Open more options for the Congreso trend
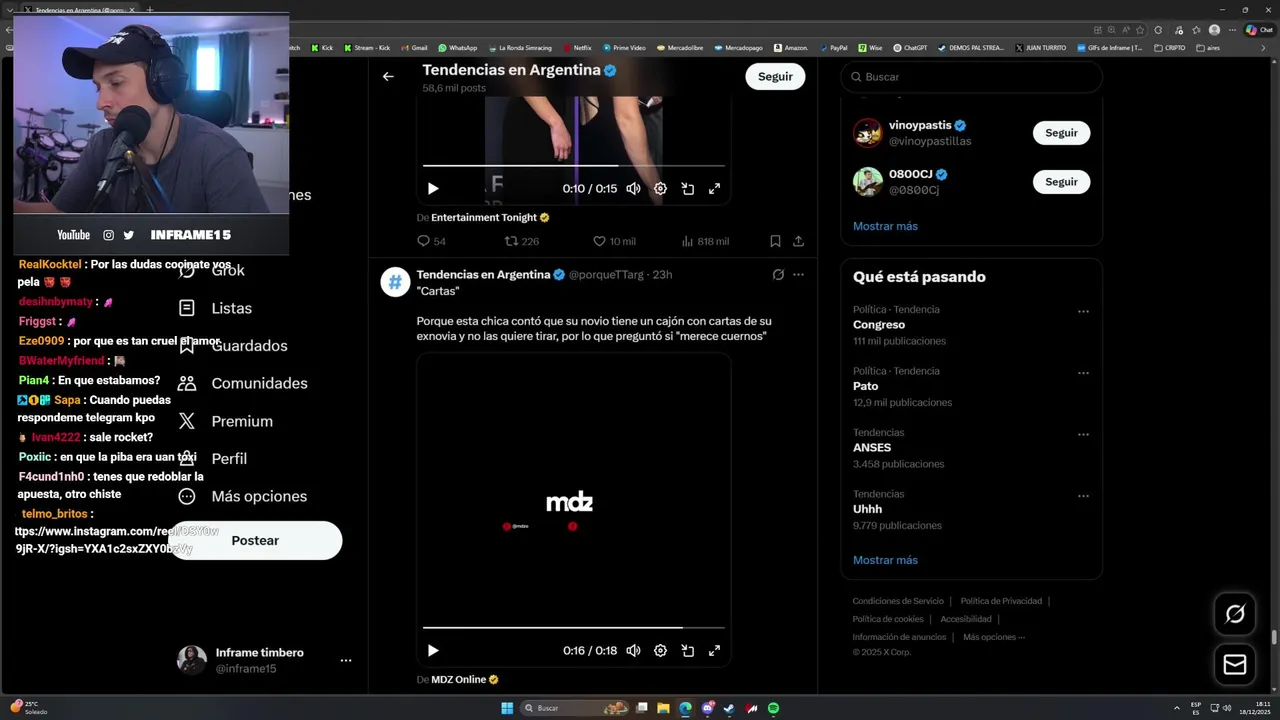 point(1083,312)
